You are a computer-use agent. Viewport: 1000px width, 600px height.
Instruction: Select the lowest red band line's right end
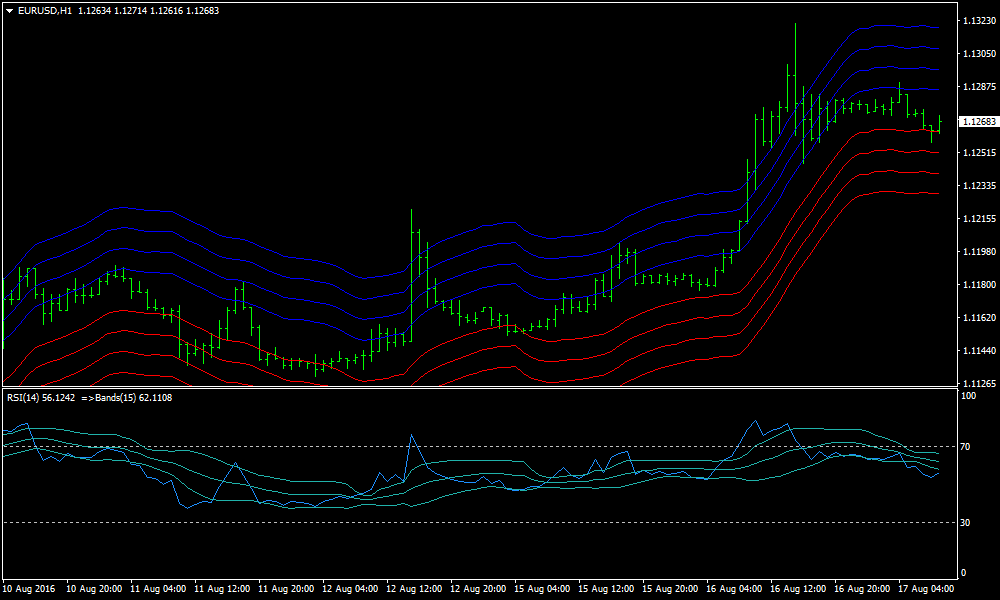pyautogui.click(x=936, y=193)
